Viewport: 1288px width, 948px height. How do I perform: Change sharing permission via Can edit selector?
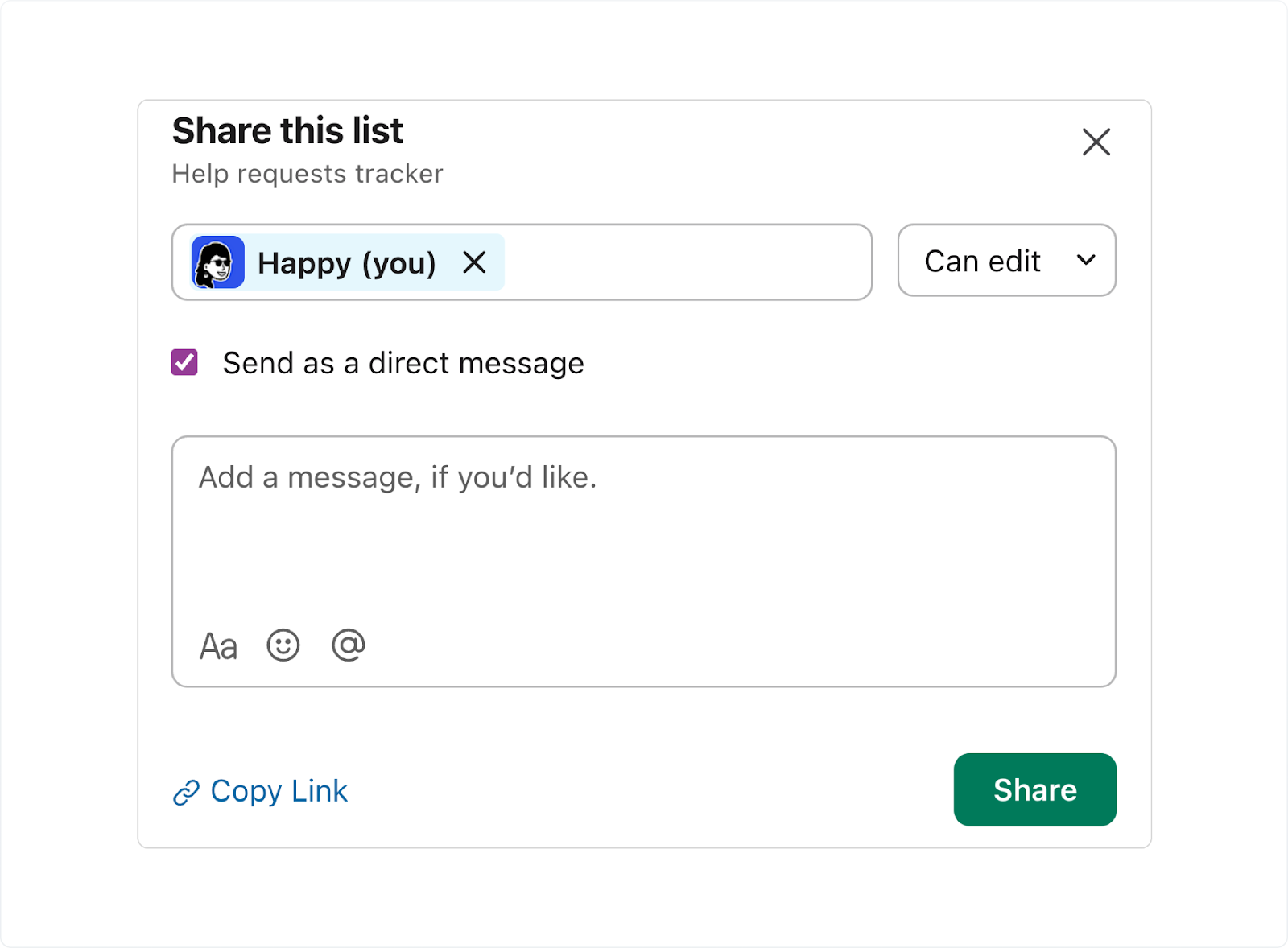tap(1005, 261)
